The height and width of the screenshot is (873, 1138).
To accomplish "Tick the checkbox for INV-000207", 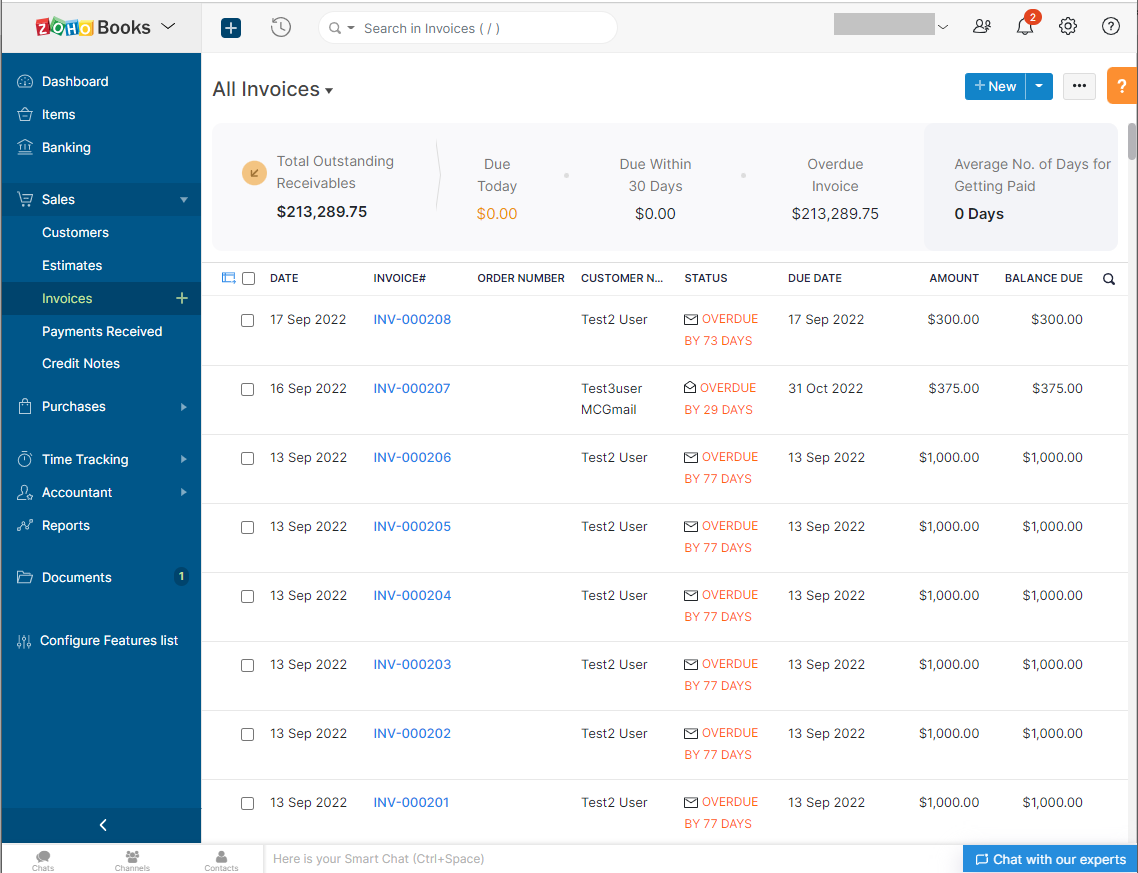I will tap(248, 389).
